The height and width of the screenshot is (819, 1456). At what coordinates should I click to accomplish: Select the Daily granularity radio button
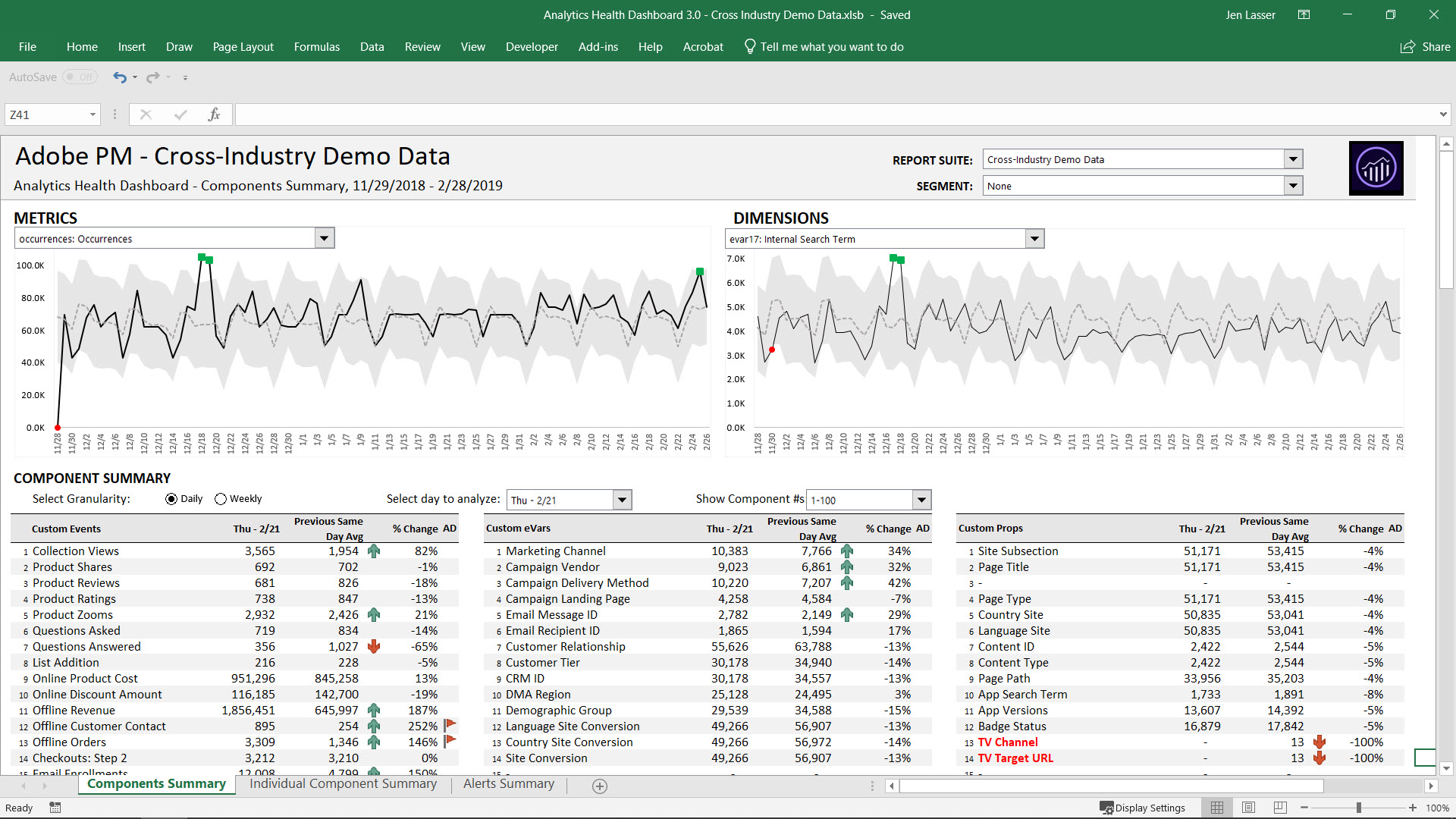point(171,499)
